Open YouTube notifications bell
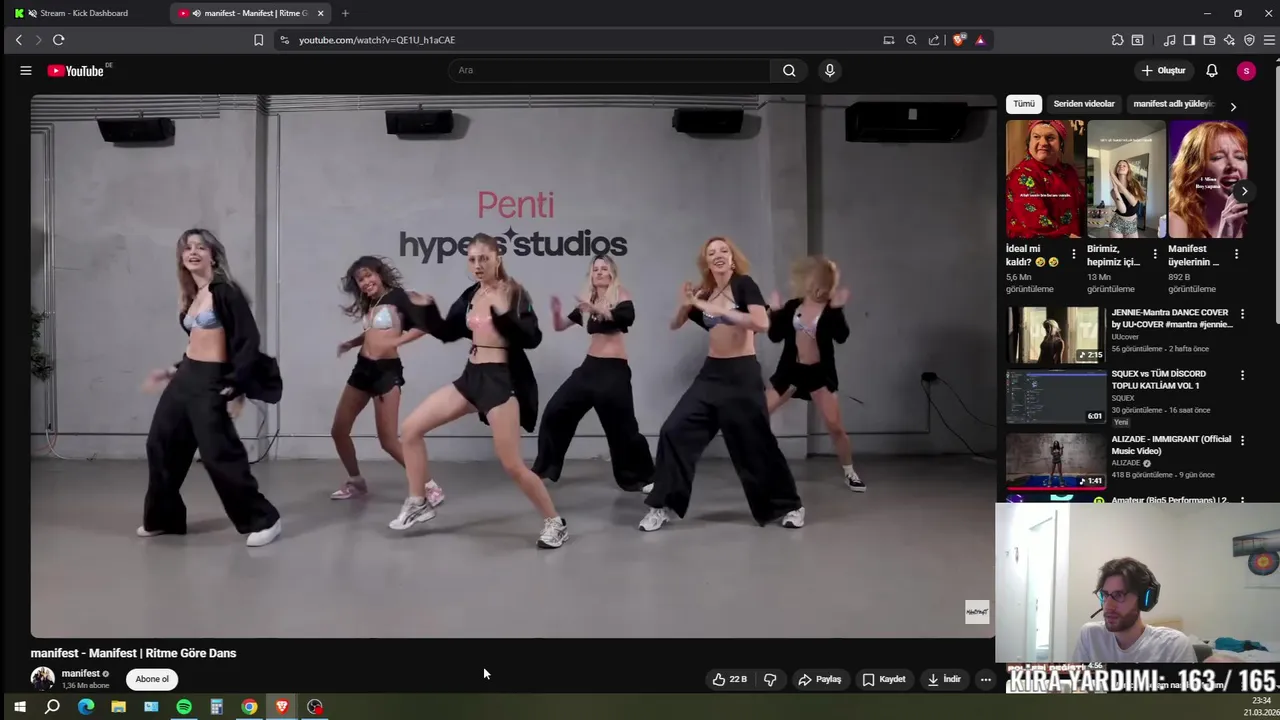This screenshot has height=720, width=1280. tap(1211, 70)
